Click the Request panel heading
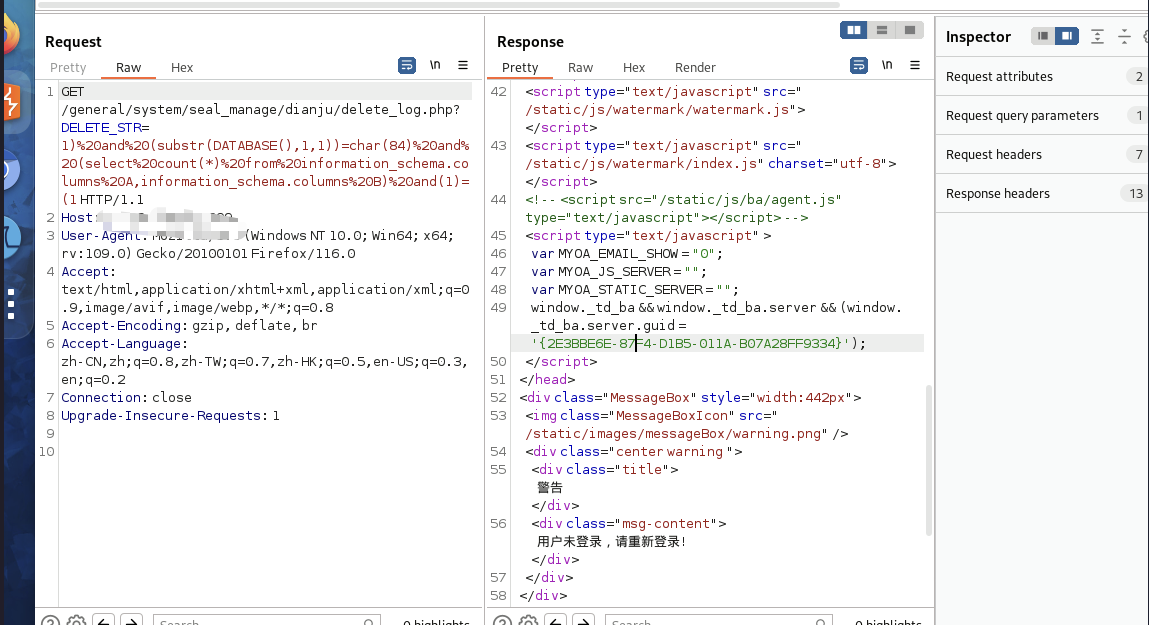Screen dimensions: 1149x625 tap(73, 42)
